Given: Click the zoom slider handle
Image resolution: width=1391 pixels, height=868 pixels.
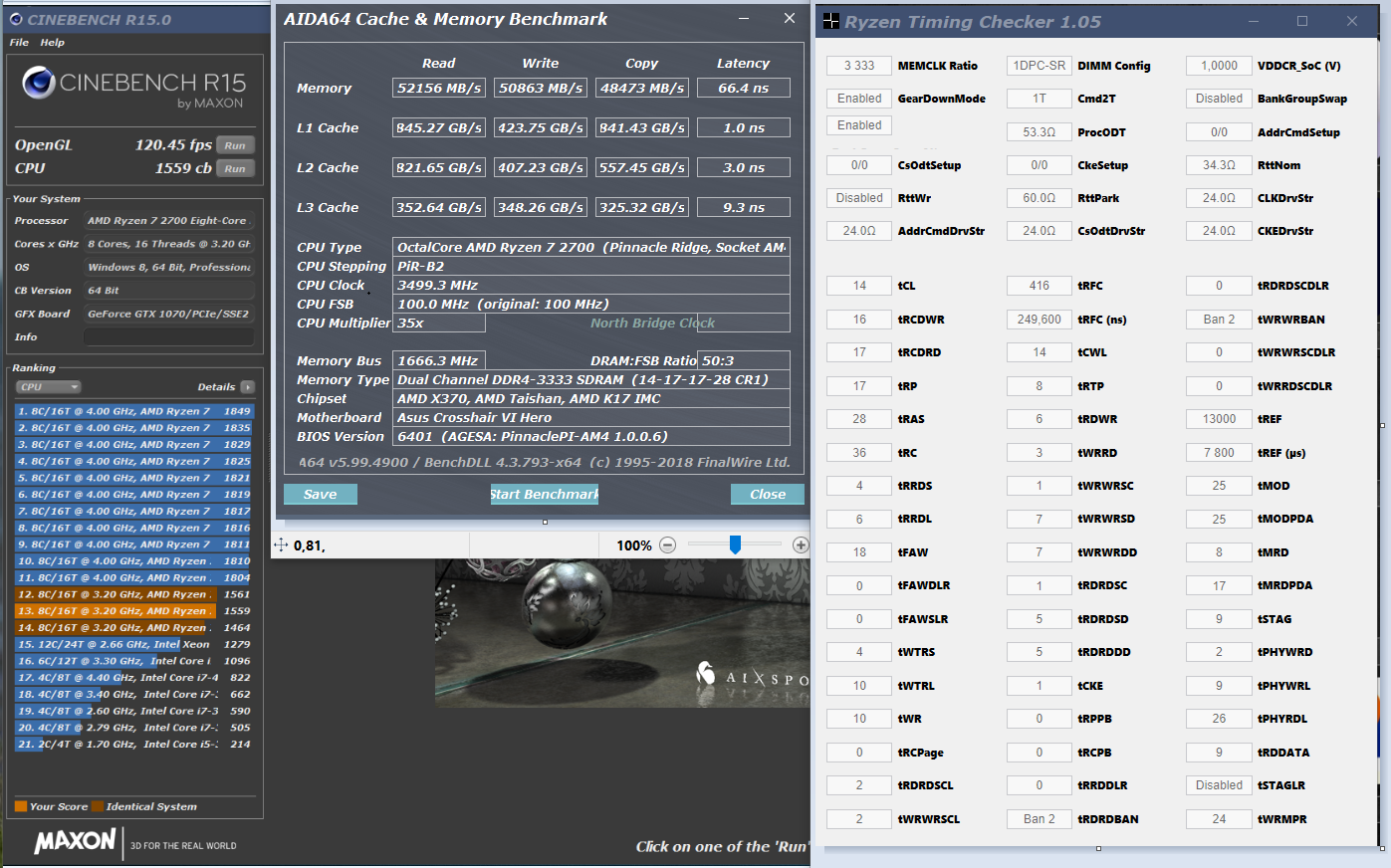Looking at the screenshot, I should click(x=735, y=544).
